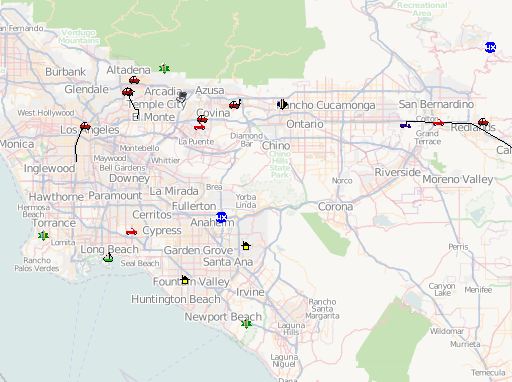Click the green boat icon at Long Beach

click(108, 257)
